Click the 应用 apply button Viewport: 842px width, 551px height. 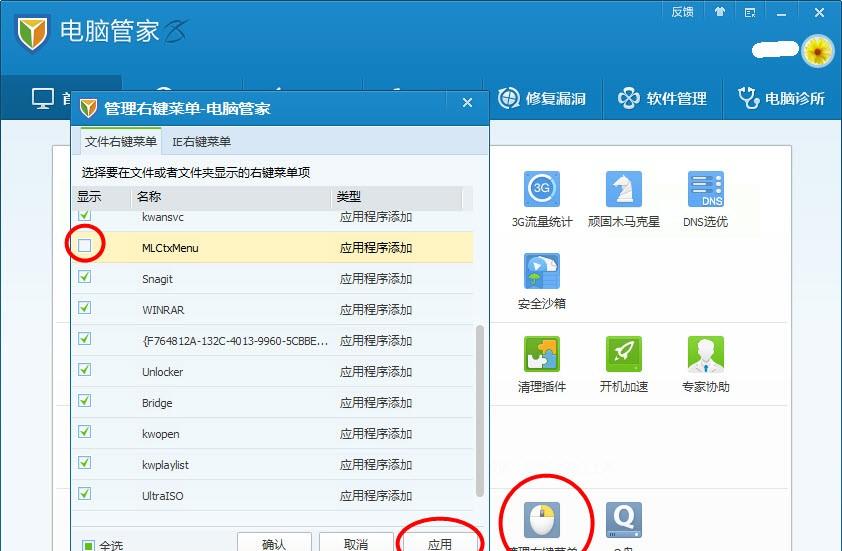[439, 542]
